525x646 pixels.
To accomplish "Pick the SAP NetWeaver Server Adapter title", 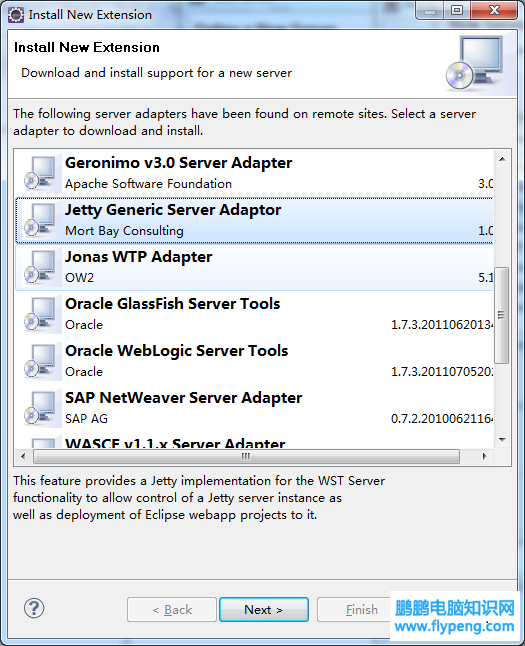I will [183, 398].
